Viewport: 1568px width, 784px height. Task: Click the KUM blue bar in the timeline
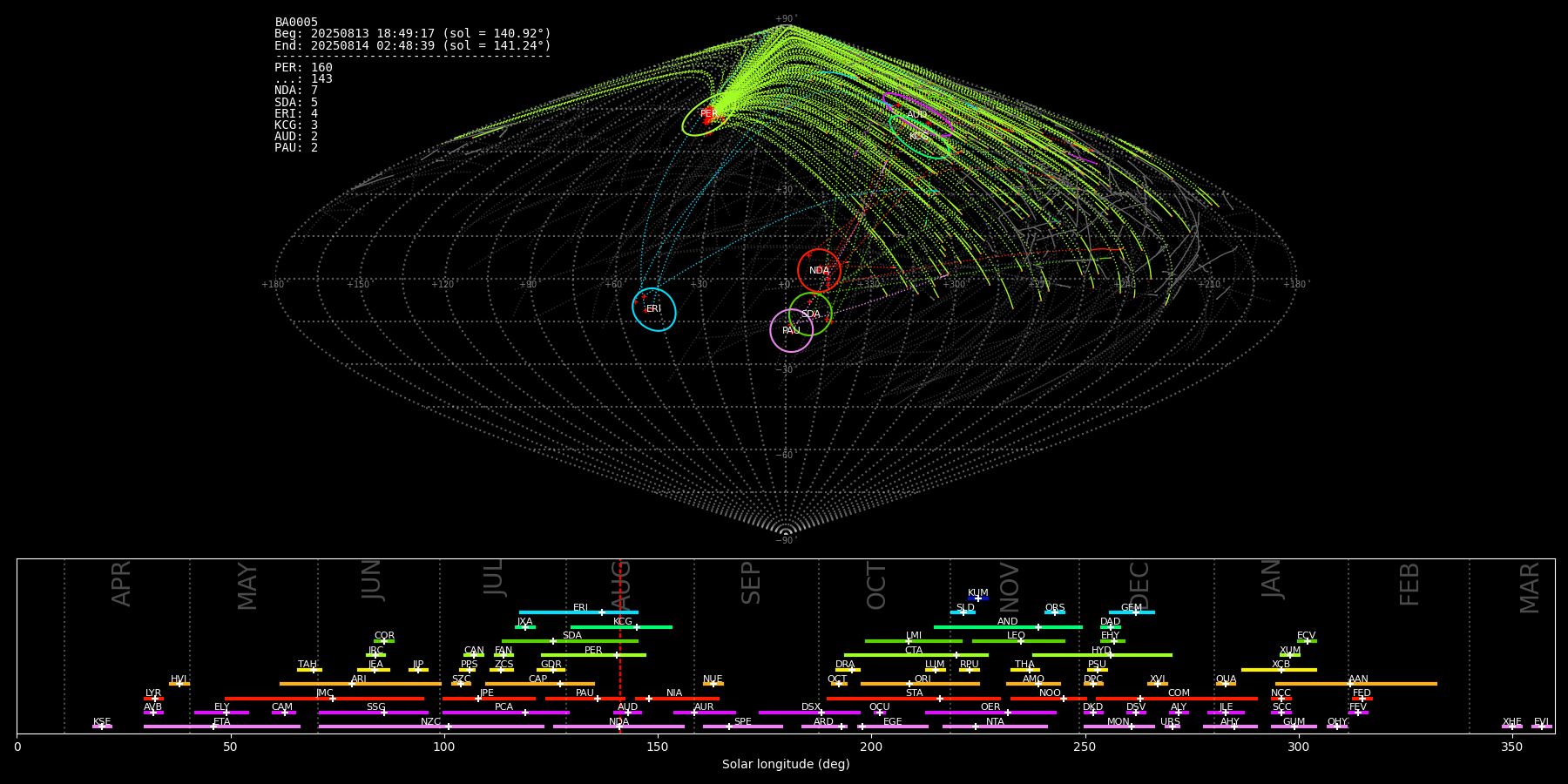pyautogui.click(x=978, y=598)
